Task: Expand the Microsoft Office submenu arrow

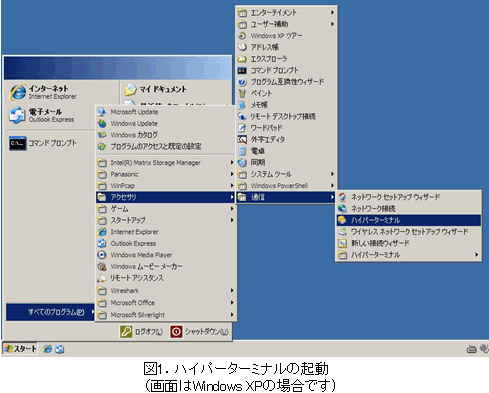Action: 232,303
